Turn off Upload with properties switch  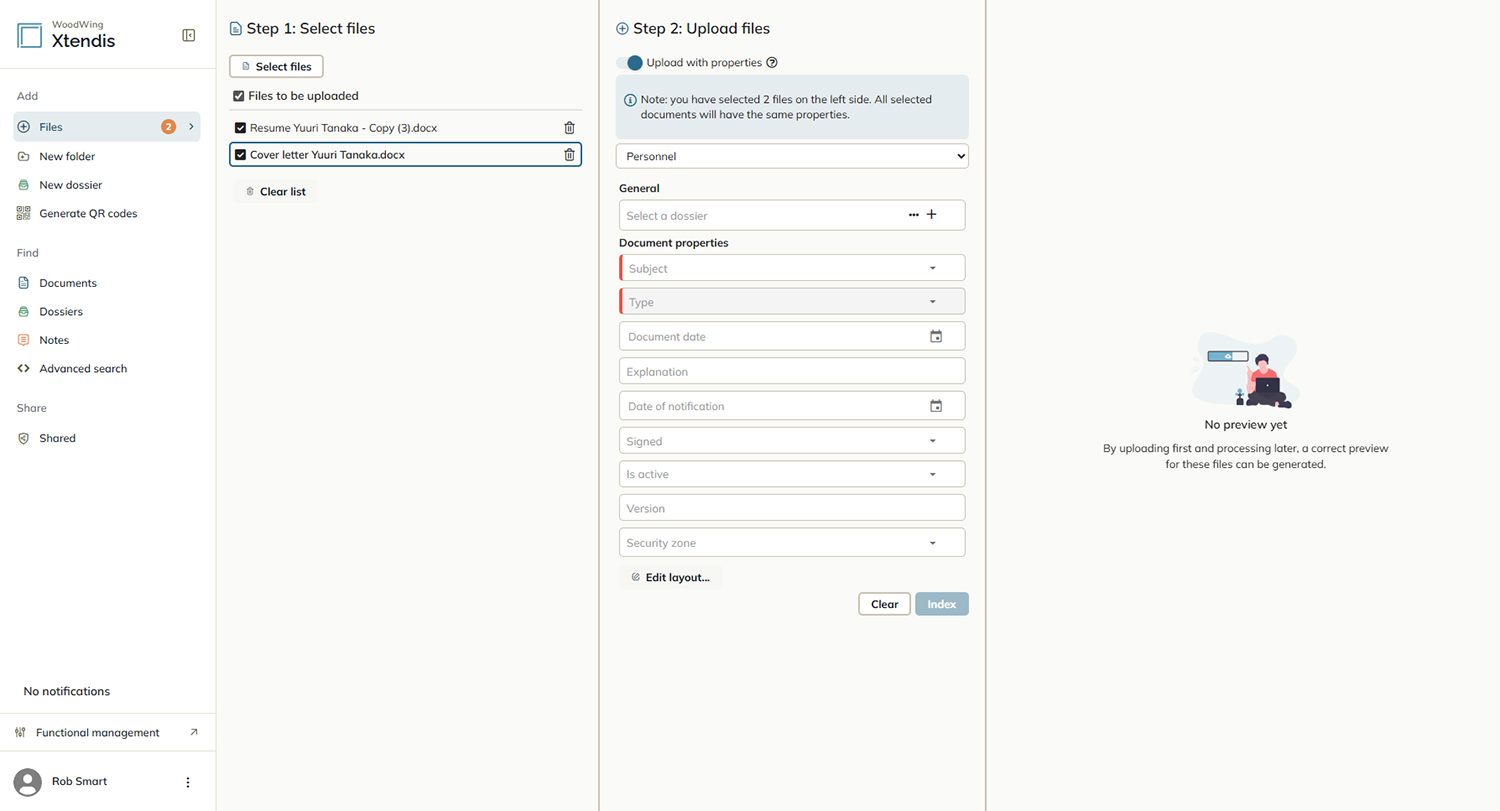[x=630, y=63]
